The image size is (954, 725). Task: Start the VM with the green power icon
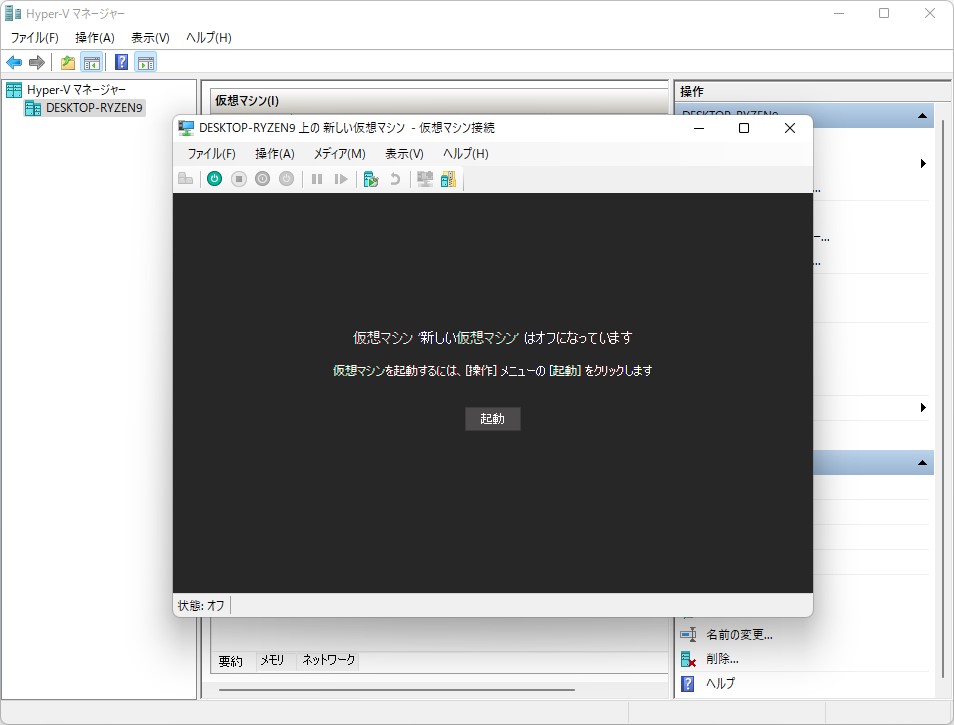(214, 179)
